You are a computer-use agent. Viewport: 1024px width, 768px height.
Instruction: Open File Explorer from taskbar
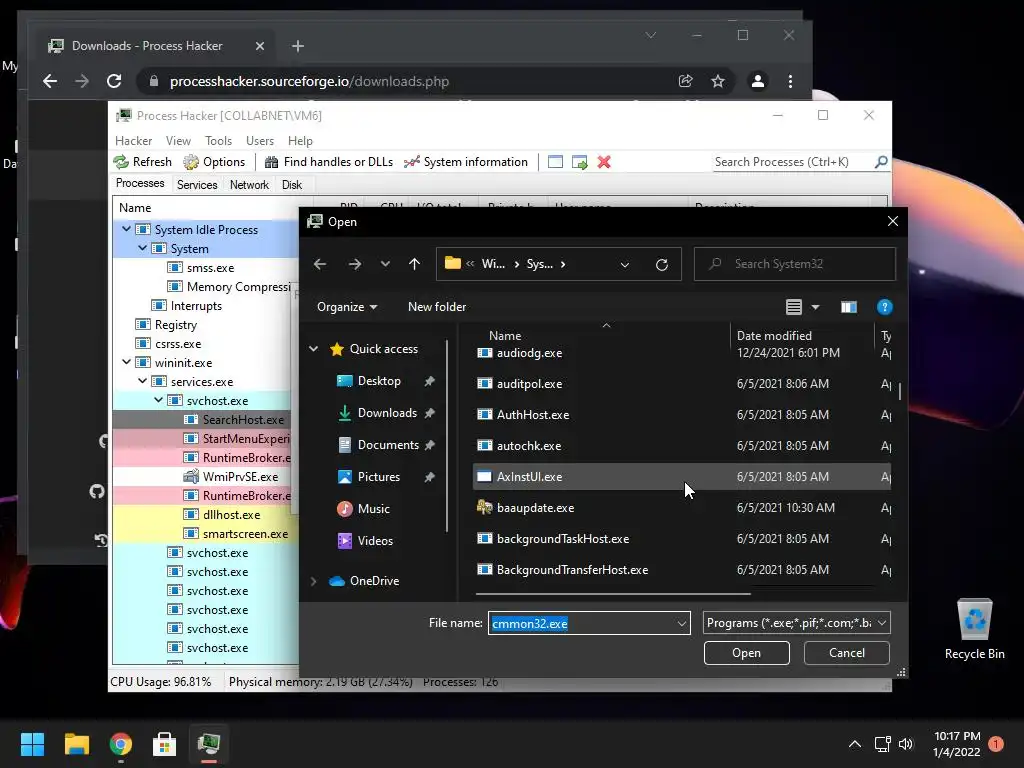pyautogui.click(x=76, y=744)
